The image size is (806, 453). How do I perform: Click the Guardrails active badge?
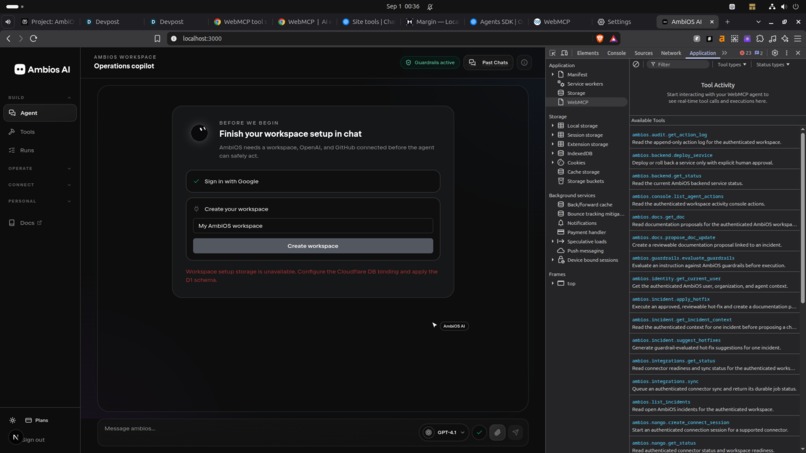pyautogui.click(x=430, y=62)
